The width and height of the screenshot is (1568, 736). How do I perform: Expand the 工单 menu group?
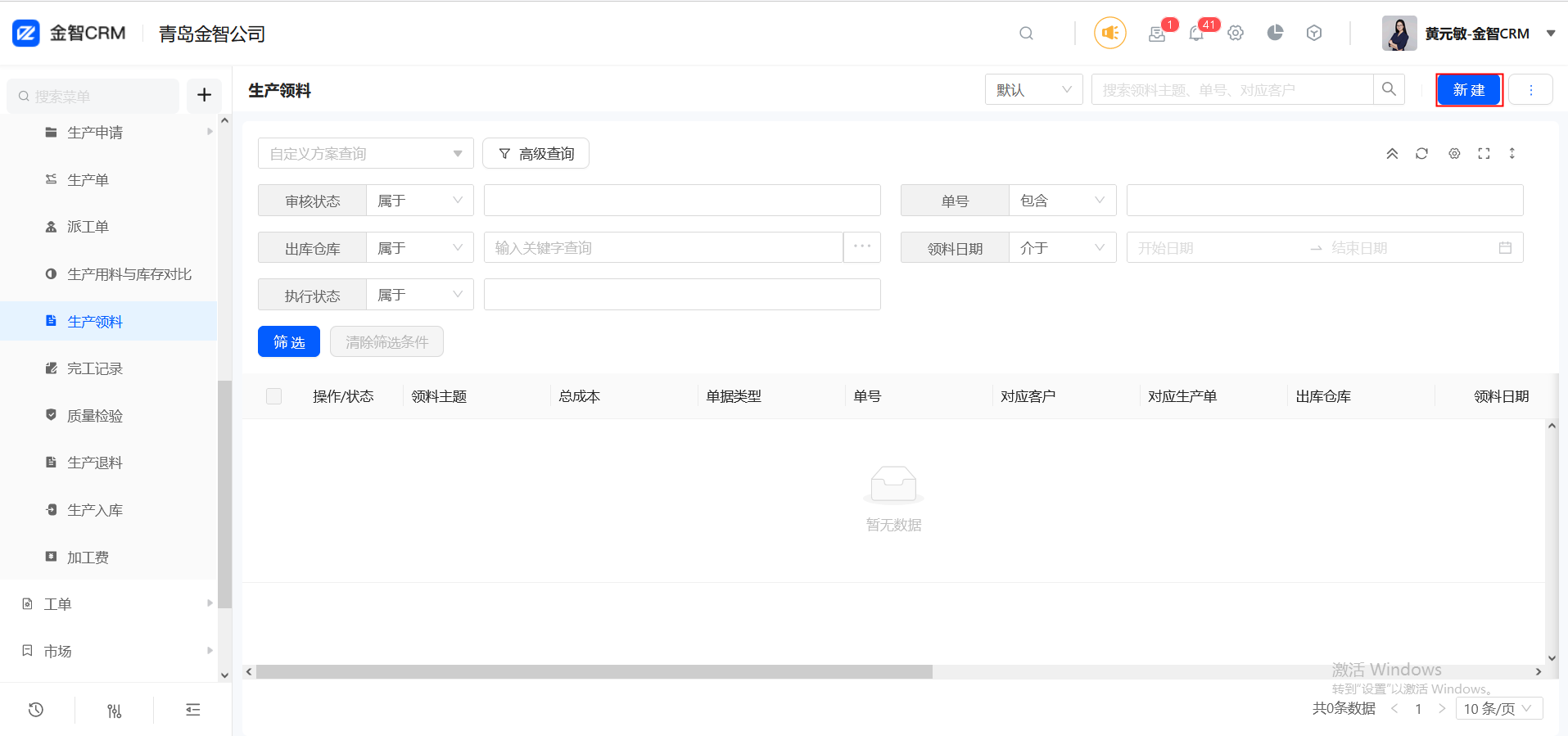click(x=109, y=604)
